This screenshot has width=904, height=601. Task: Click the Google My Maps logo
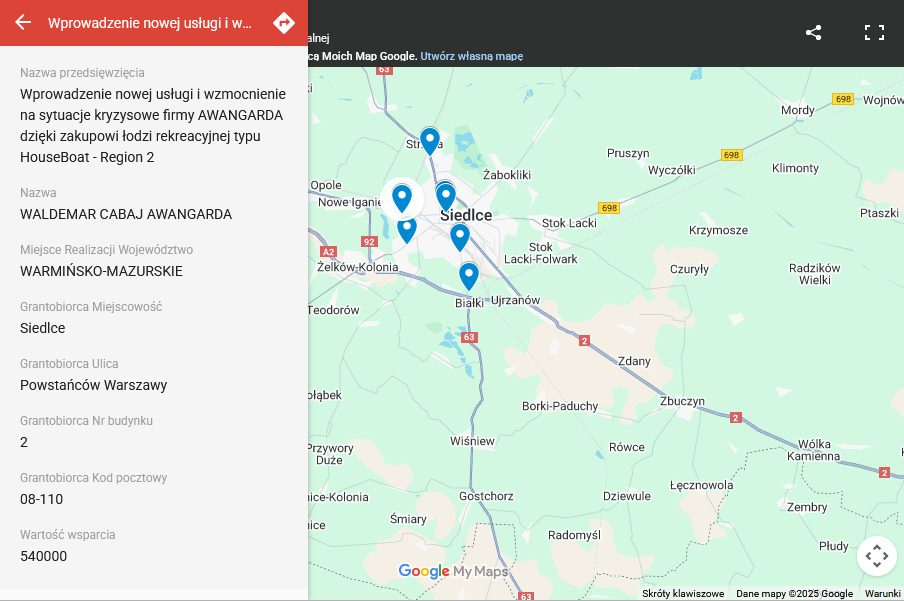(453, 571)
